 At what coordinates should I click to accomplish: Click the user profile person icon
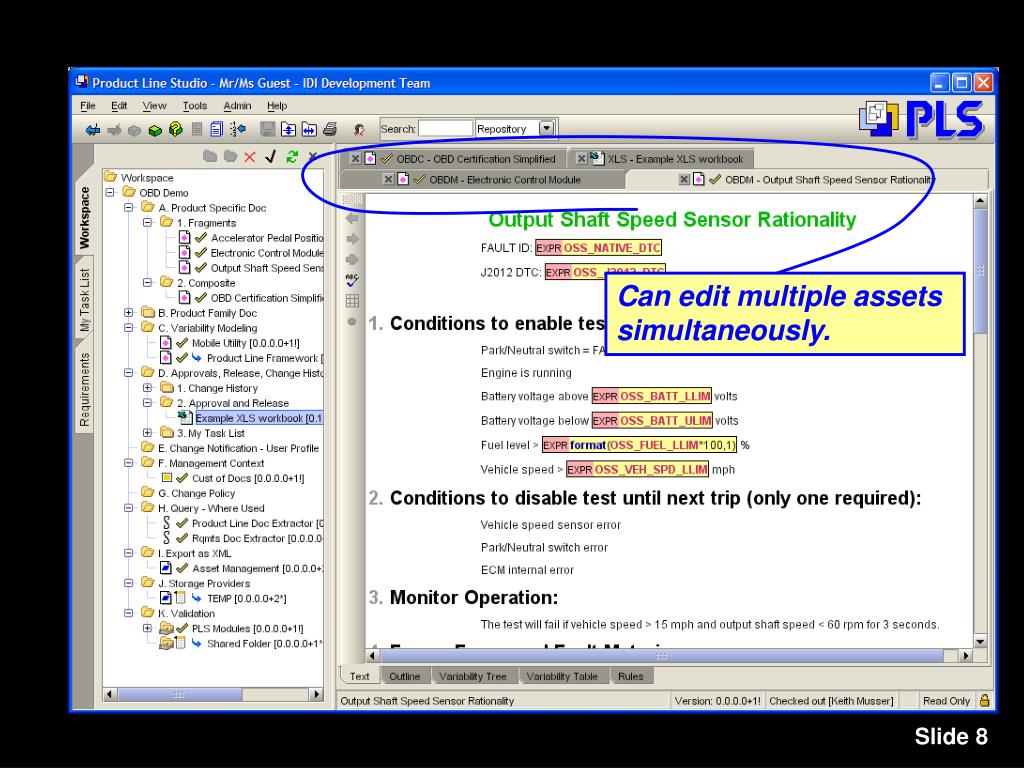[x=359, y=129]
